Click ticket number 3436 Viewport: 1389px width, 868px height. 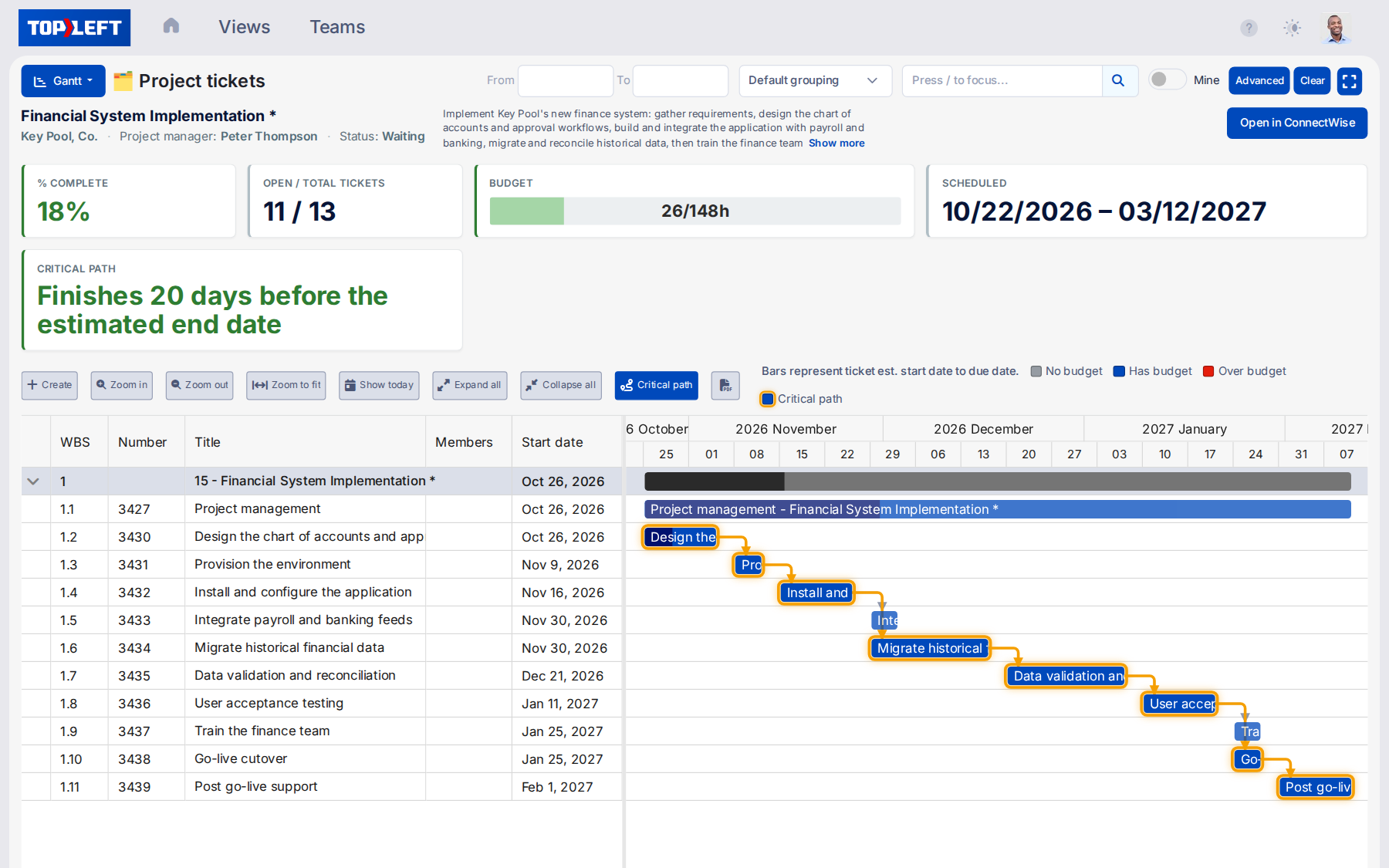(x=134, y=704)
